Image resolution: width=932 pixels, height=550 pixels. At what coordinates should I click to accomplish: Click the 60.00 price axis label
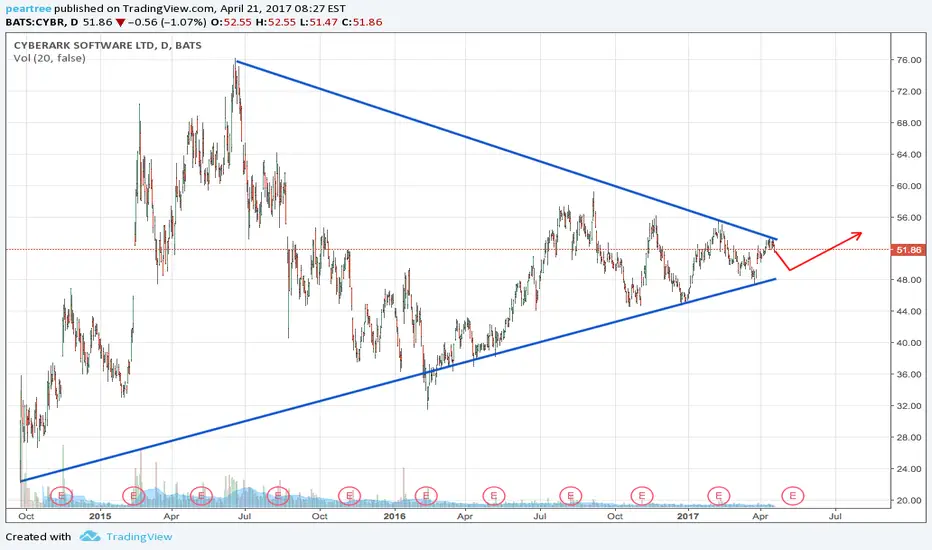[909, 186]
